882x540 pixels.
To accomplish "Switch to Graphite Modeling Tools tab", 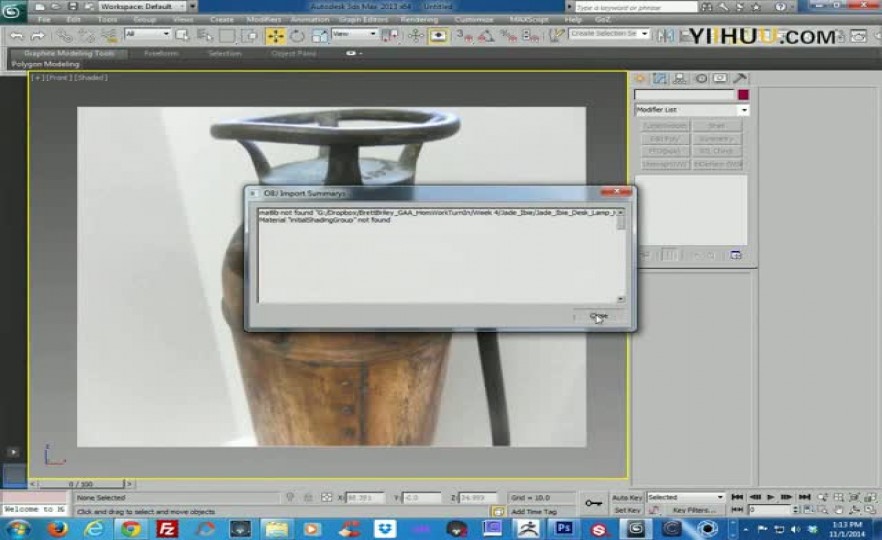I will [x=69, y=53].
